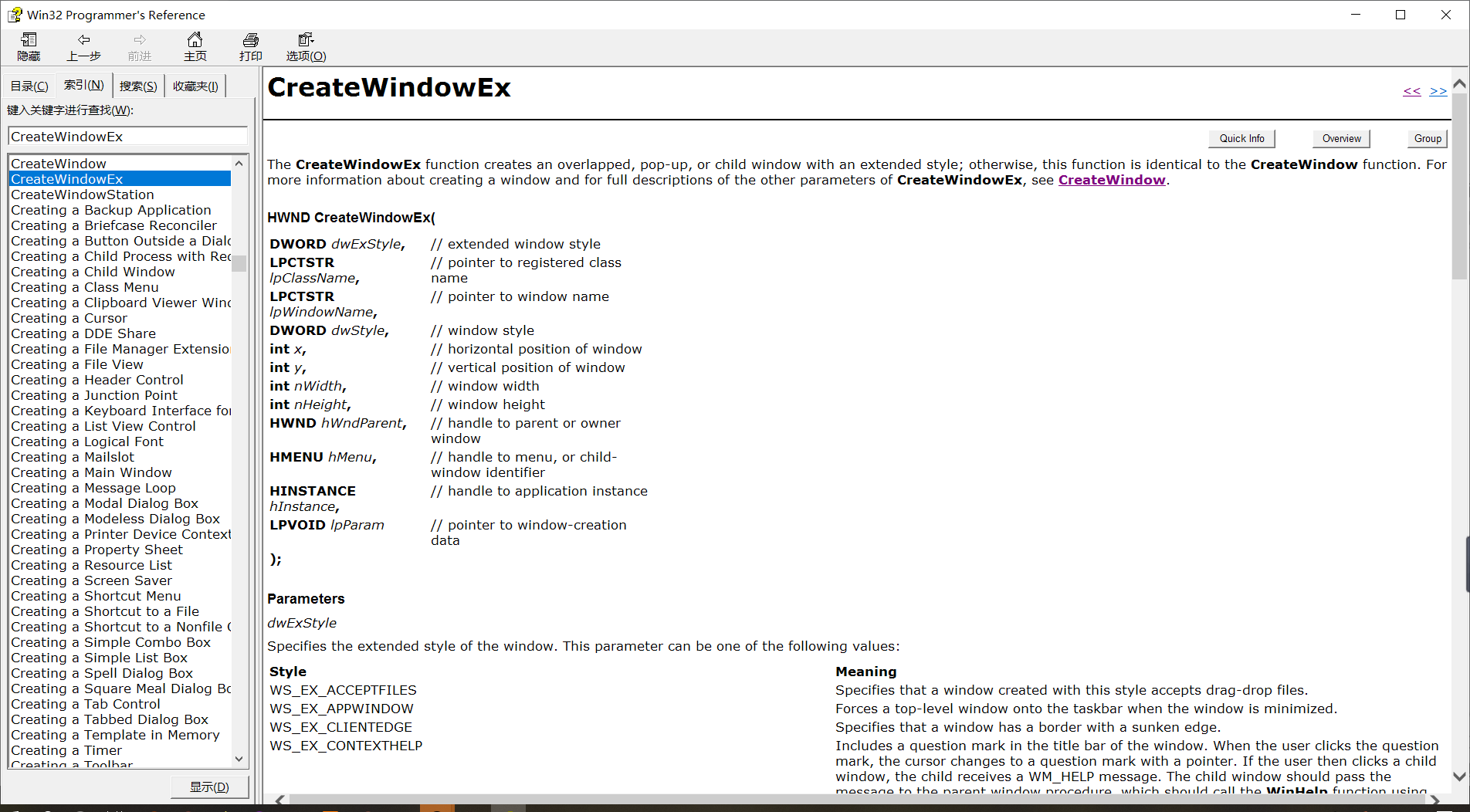Screen dimensions: 1470x812
Task: Select Creating a Tabbed Dialog Box entry
Action: (110, 719)
